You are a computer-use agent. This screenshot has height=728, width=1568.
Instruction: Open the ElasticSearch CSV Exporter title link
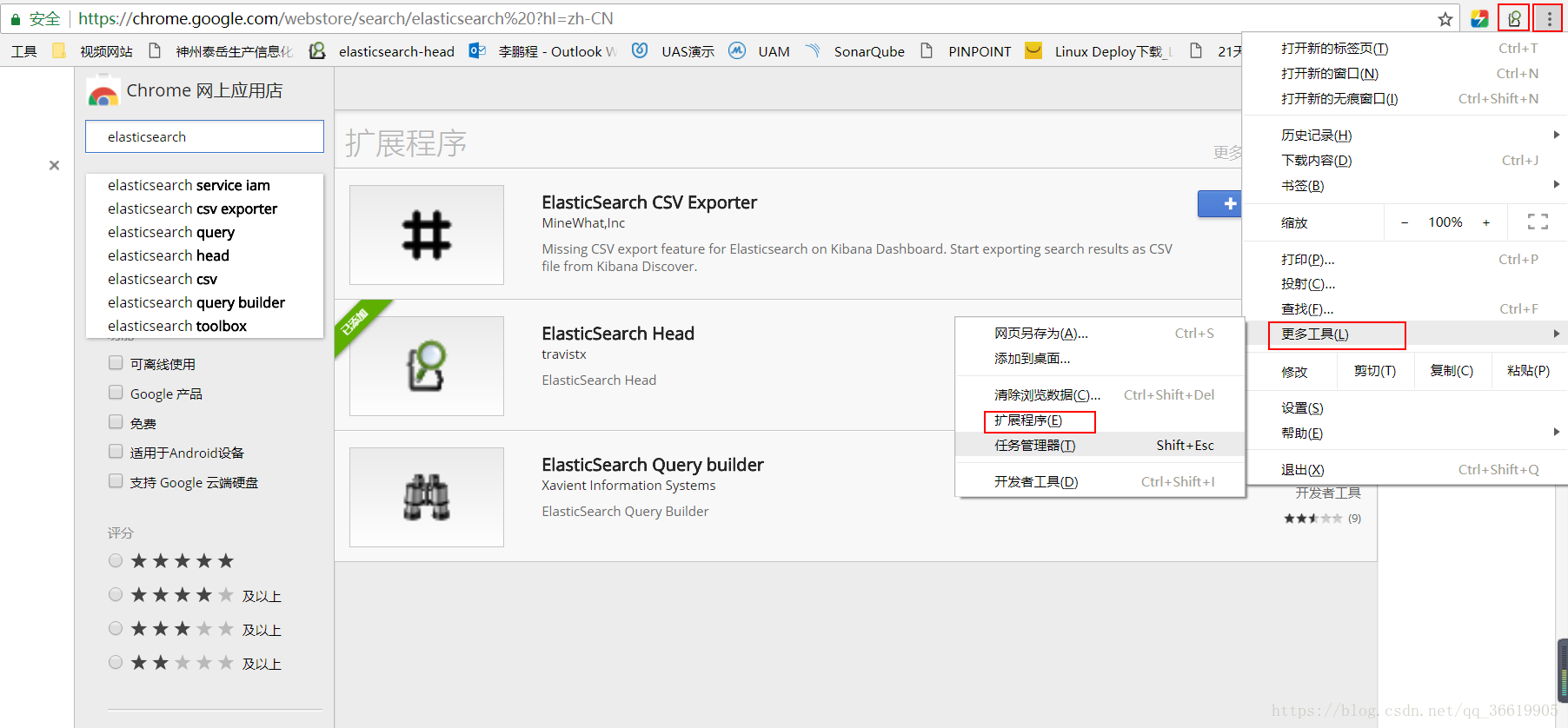coord(649,202)
